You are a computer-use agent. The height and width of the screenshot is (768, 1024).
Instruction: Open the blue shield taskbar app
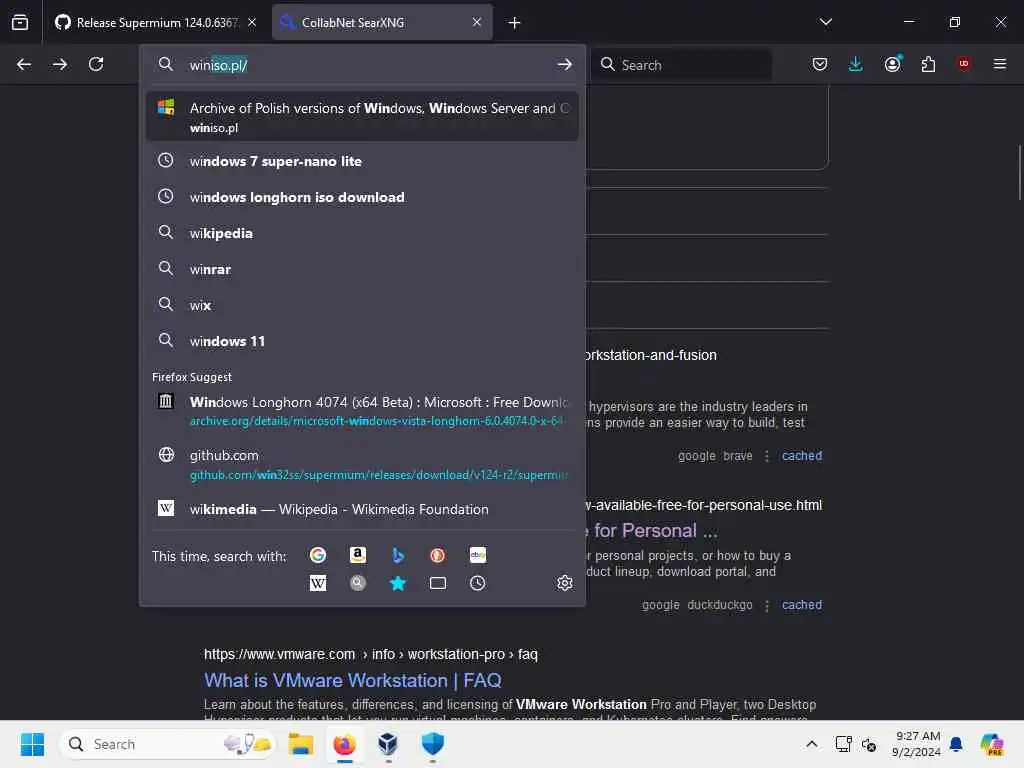(x=432, y=744)
